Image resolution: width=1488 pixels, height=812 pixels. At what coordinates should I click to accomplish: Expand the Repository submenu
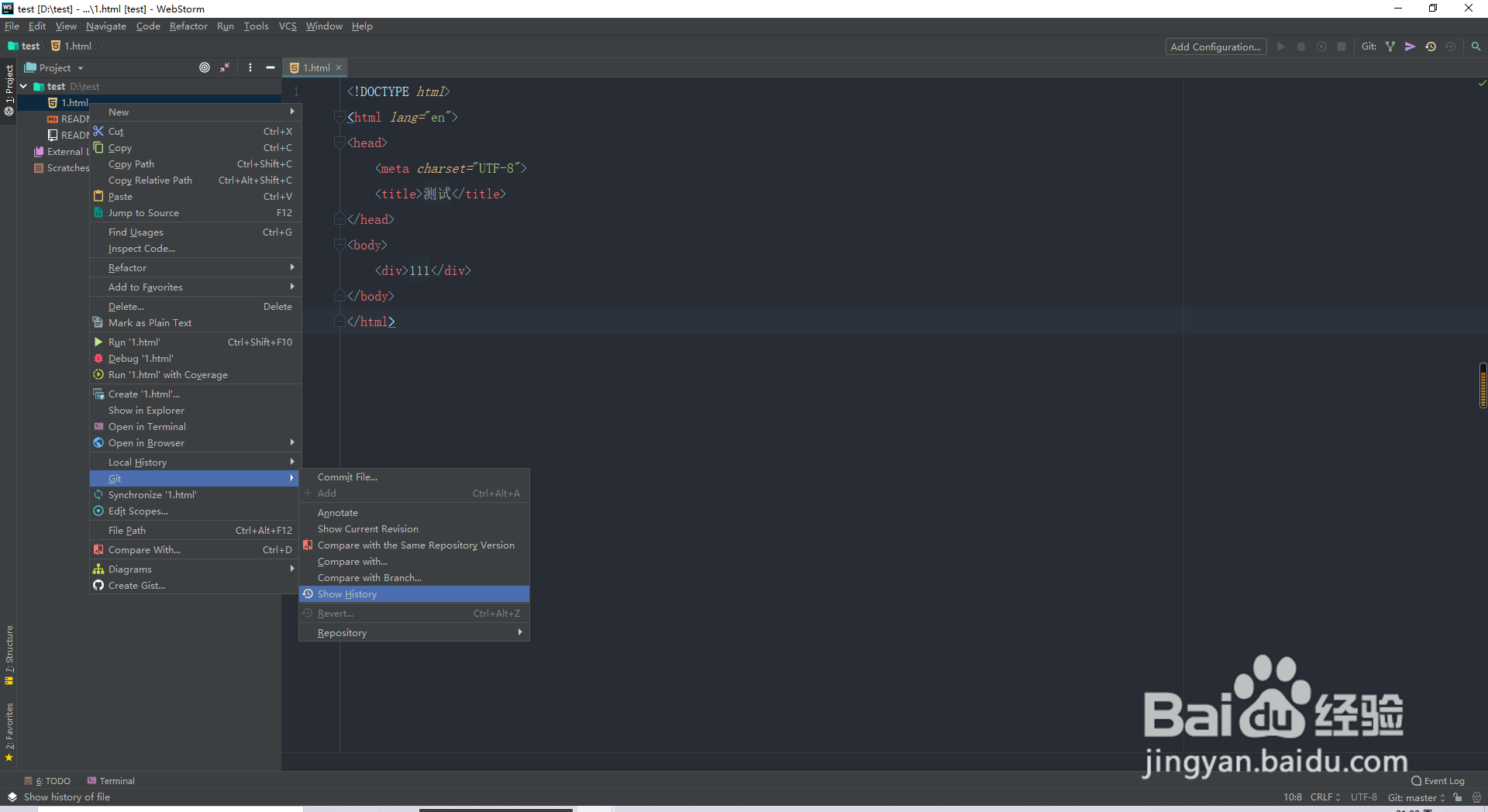(x=414, y=633)
